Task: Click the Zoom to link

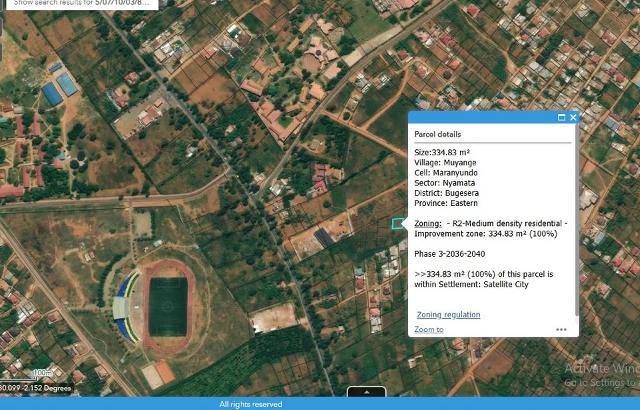Action: pos(429,330)
